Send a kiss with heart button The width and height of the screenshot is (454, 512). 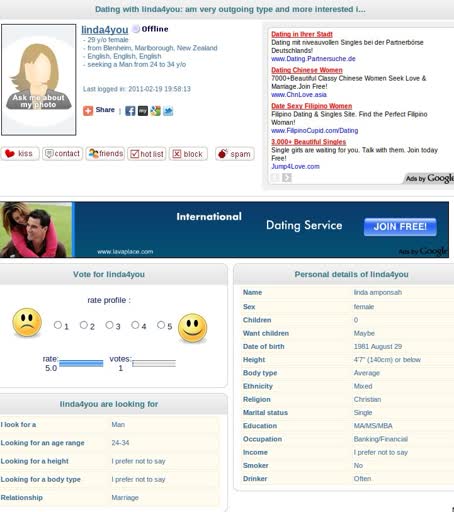(x=20, y=154)
